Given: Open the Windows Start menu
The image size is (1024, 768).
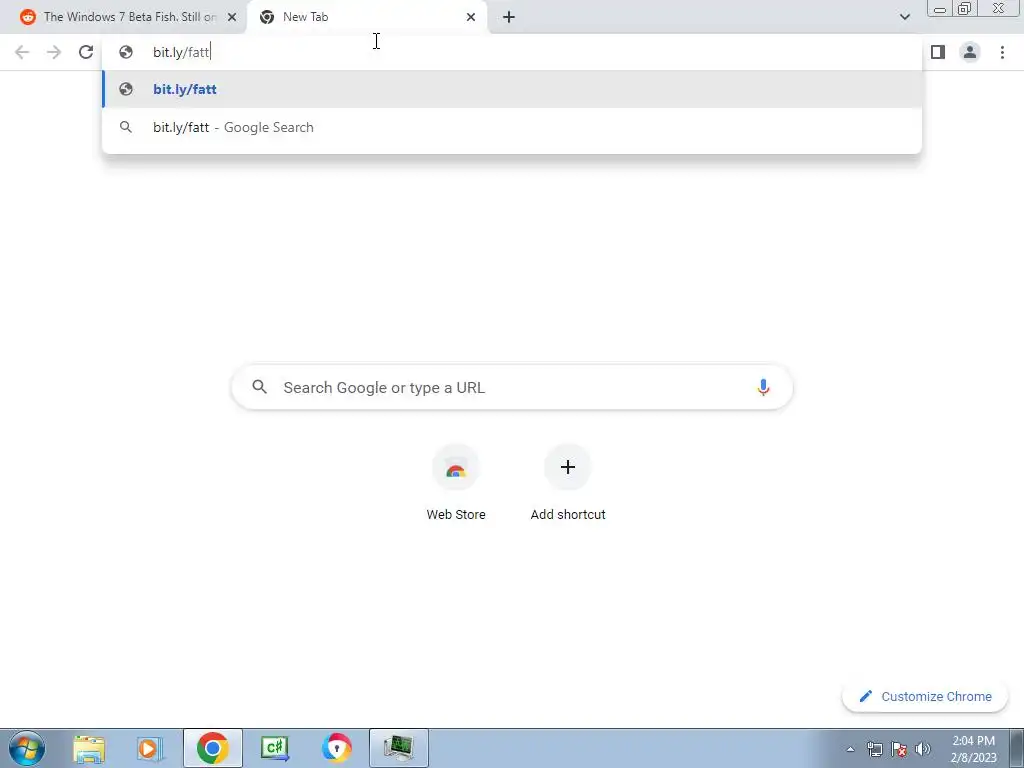Looking at the screenshot, I should pyautogui.click(x=27, y=748).
